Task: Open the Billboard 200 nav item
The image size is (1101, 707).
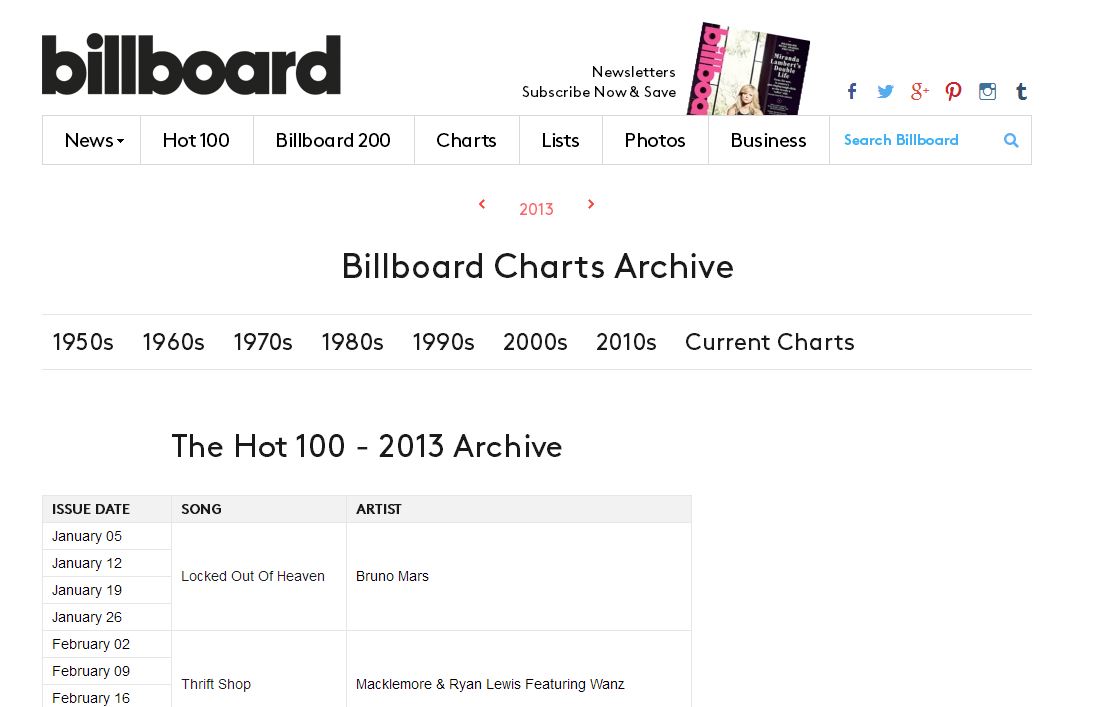Action: pos(334,140)
